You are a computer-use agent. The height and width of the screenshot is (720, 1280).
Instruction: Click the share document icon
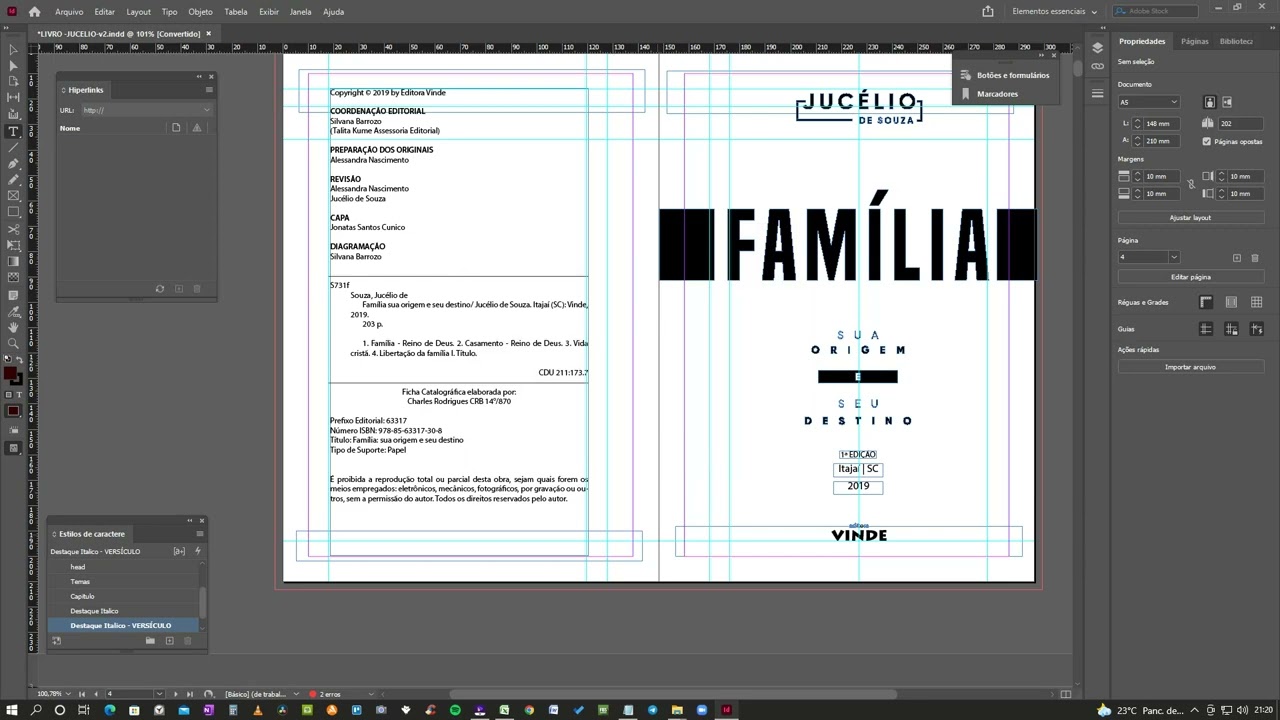click(x=988, y=11)
